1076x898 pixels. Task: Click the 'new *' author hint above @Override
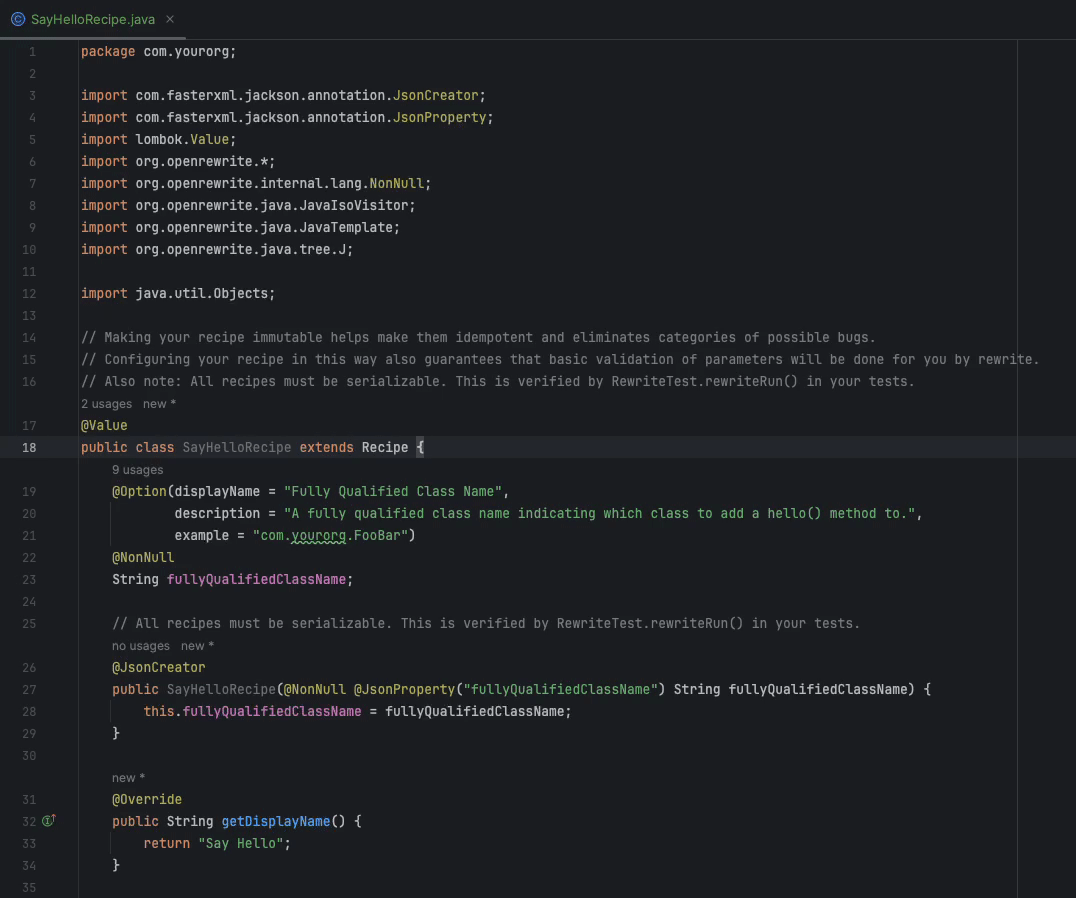tap(128, 778)
